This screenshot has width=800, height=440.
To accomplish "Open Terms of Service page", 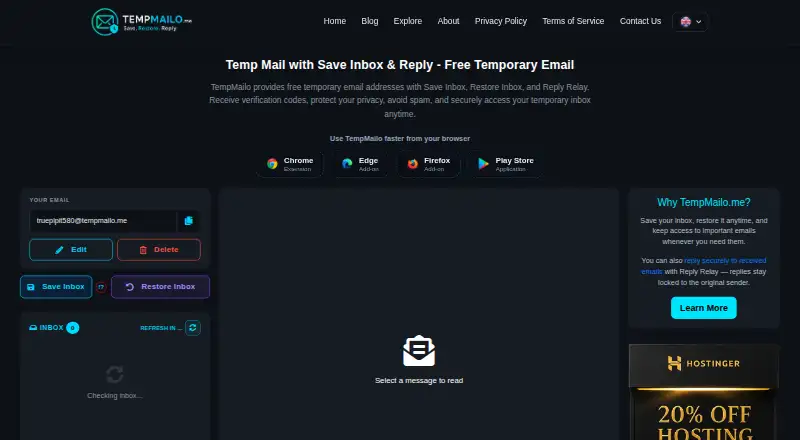I will pyautogui.click(x=573, y=21).
